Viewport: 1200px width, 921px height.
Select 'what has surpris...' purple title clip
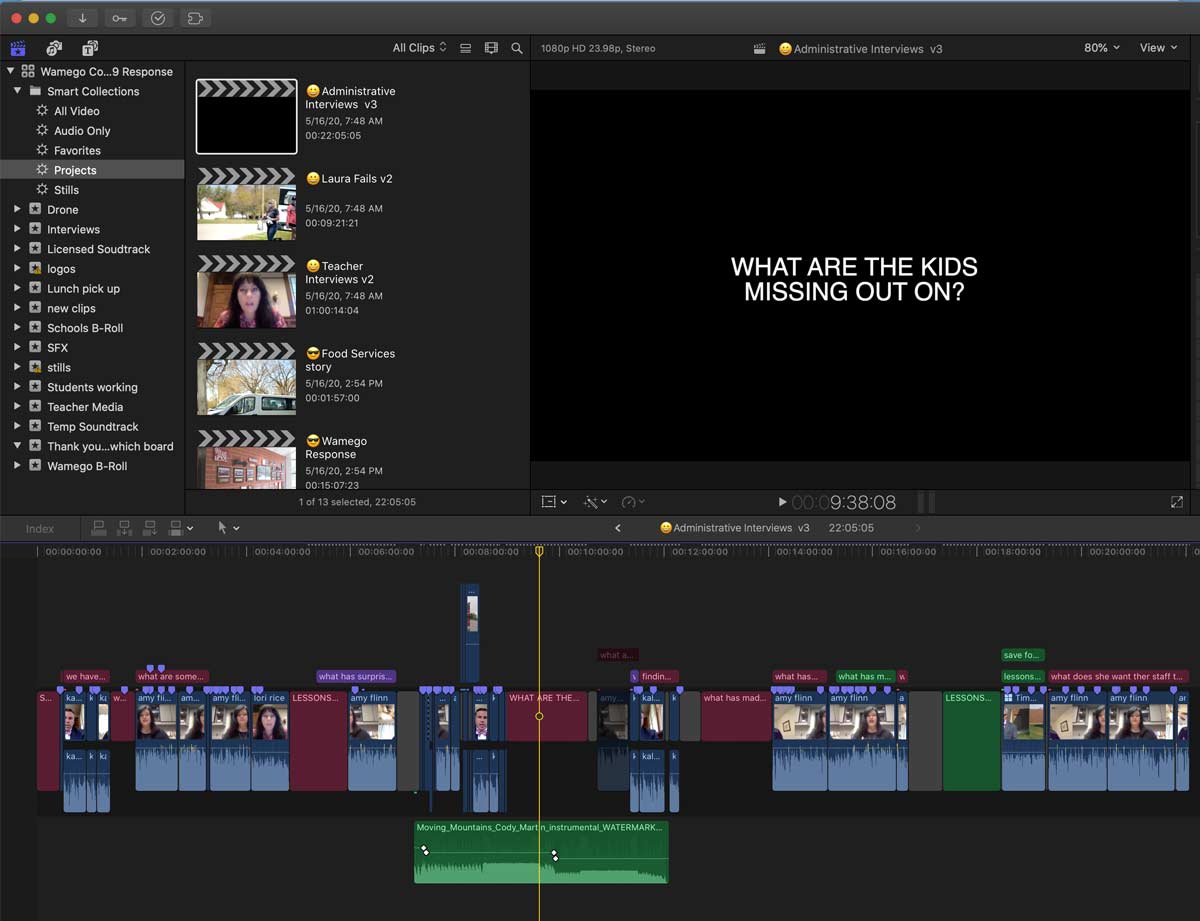(x=356, y=677)
